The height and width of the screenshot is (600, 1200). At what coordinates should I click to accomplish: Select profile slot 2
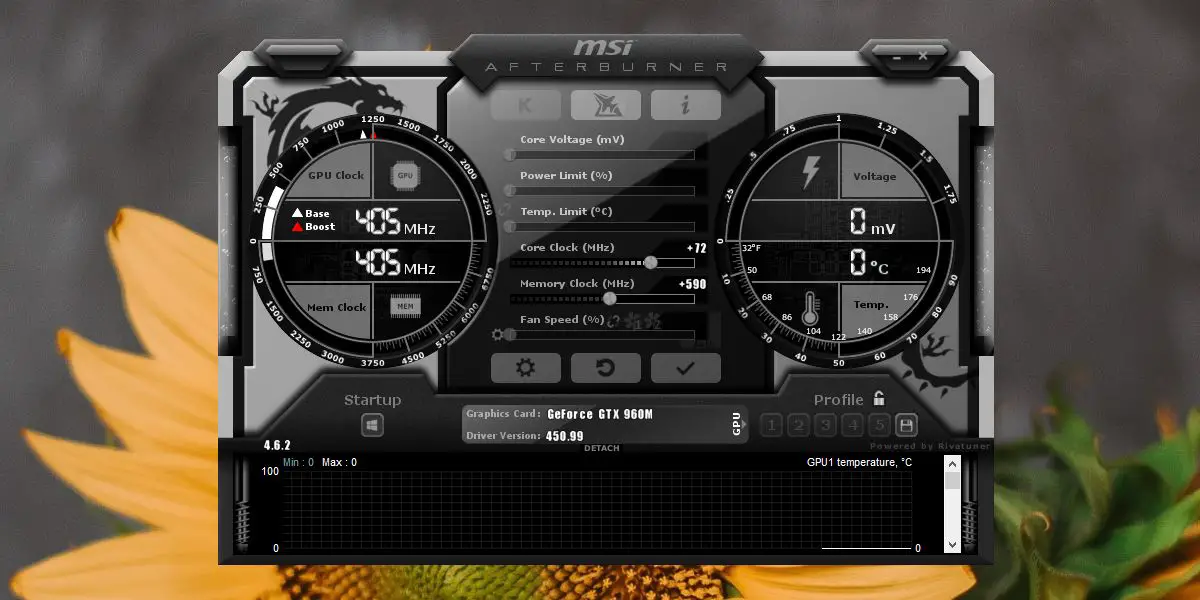(798, 426)
